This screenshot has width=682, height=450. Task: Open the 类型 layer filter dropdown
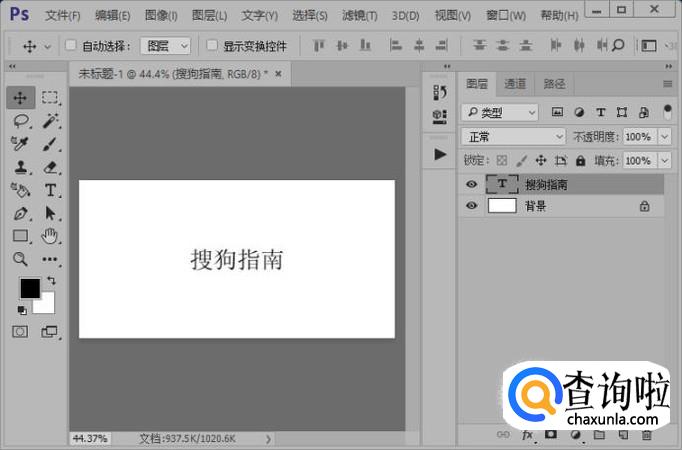coord(500,113)
